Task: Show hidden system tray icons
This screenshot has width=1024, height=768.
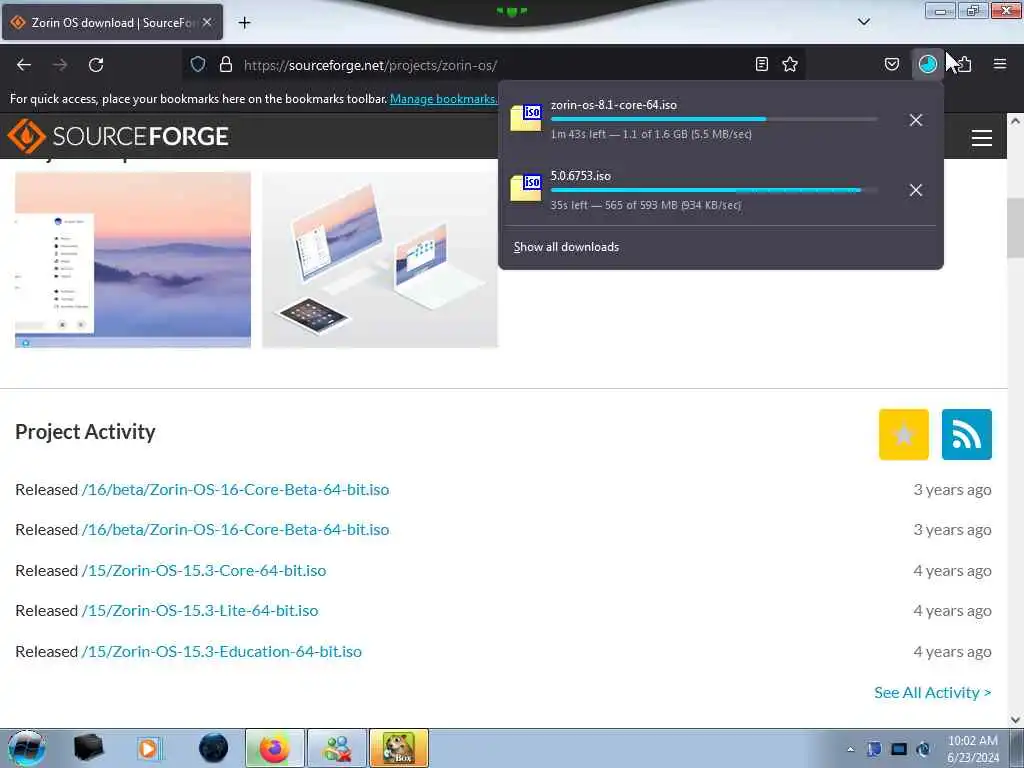Action: click(850, 749)
